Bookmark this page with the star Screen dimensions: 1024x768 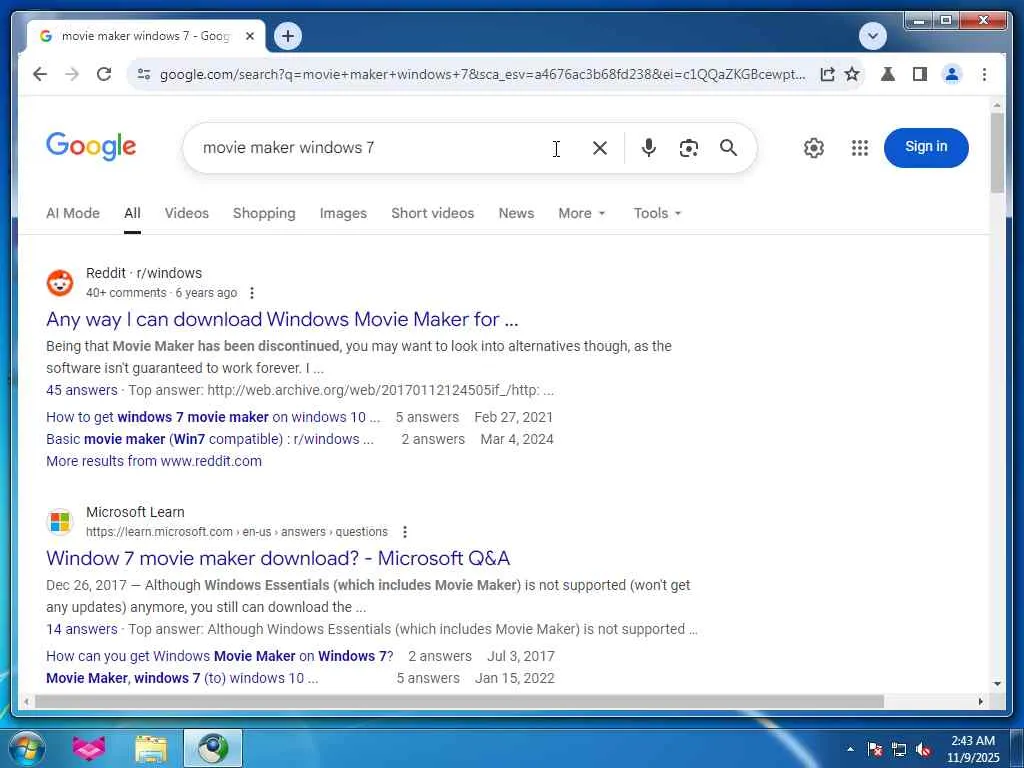(852, 74)
